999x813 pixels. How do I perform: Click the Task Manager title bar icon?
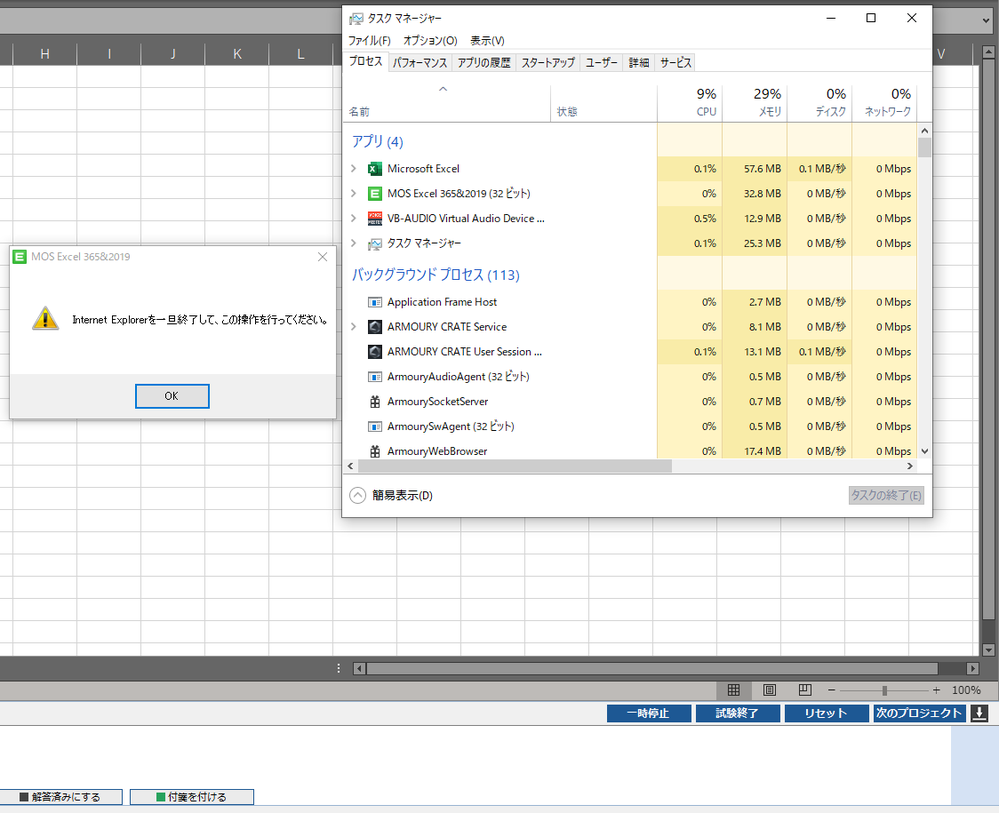point(356,18)
